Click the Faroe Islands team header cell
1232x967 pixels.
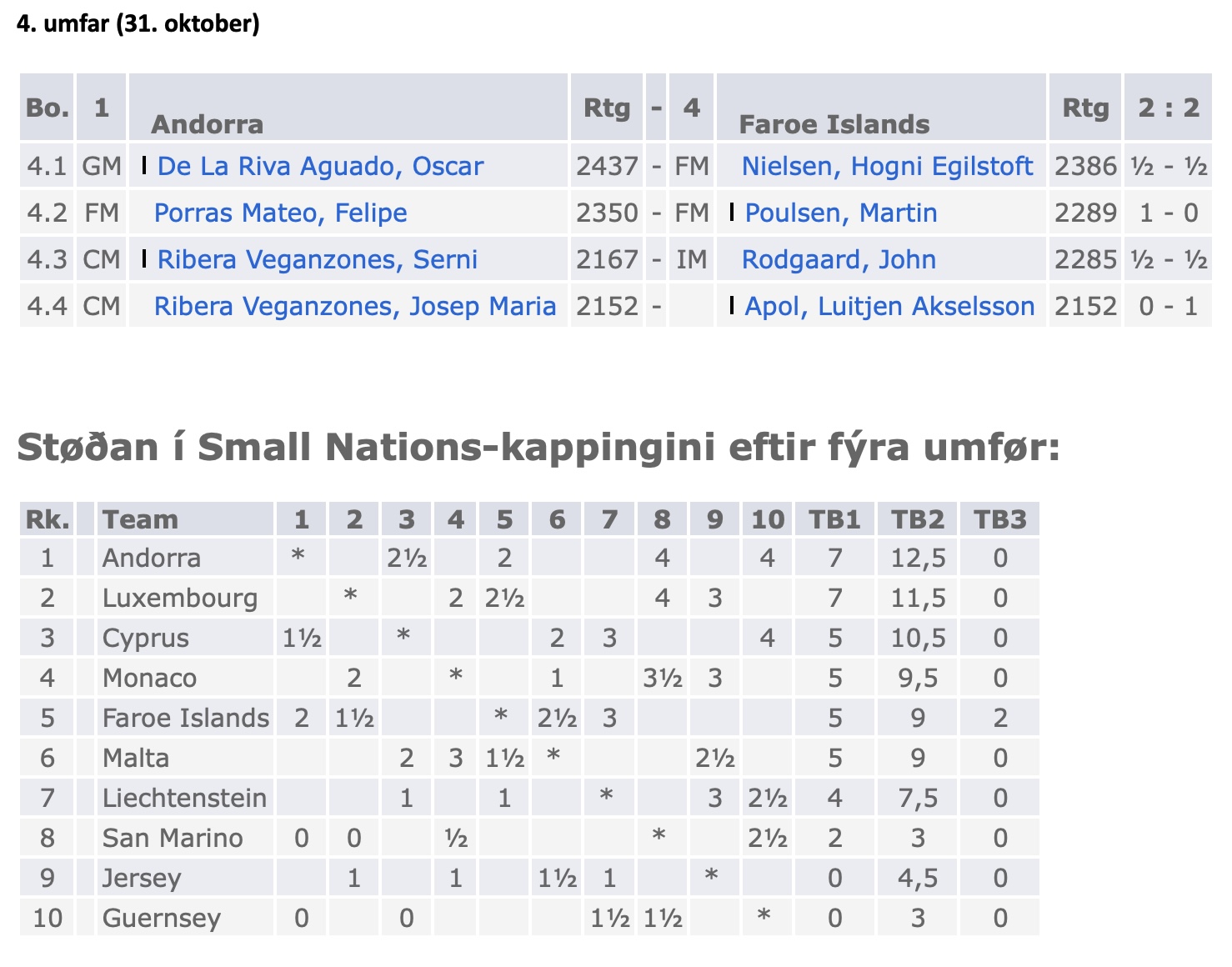coord(834,124)
